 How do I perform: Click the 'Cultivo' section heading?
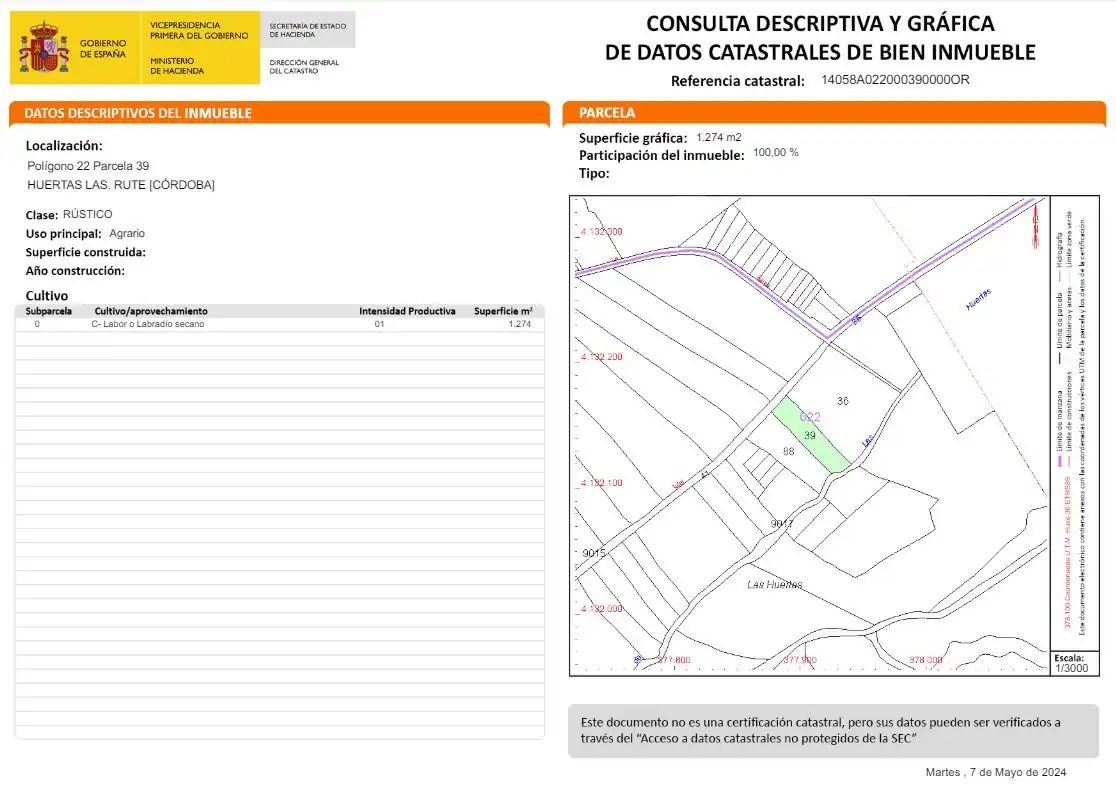coord(47,295)
